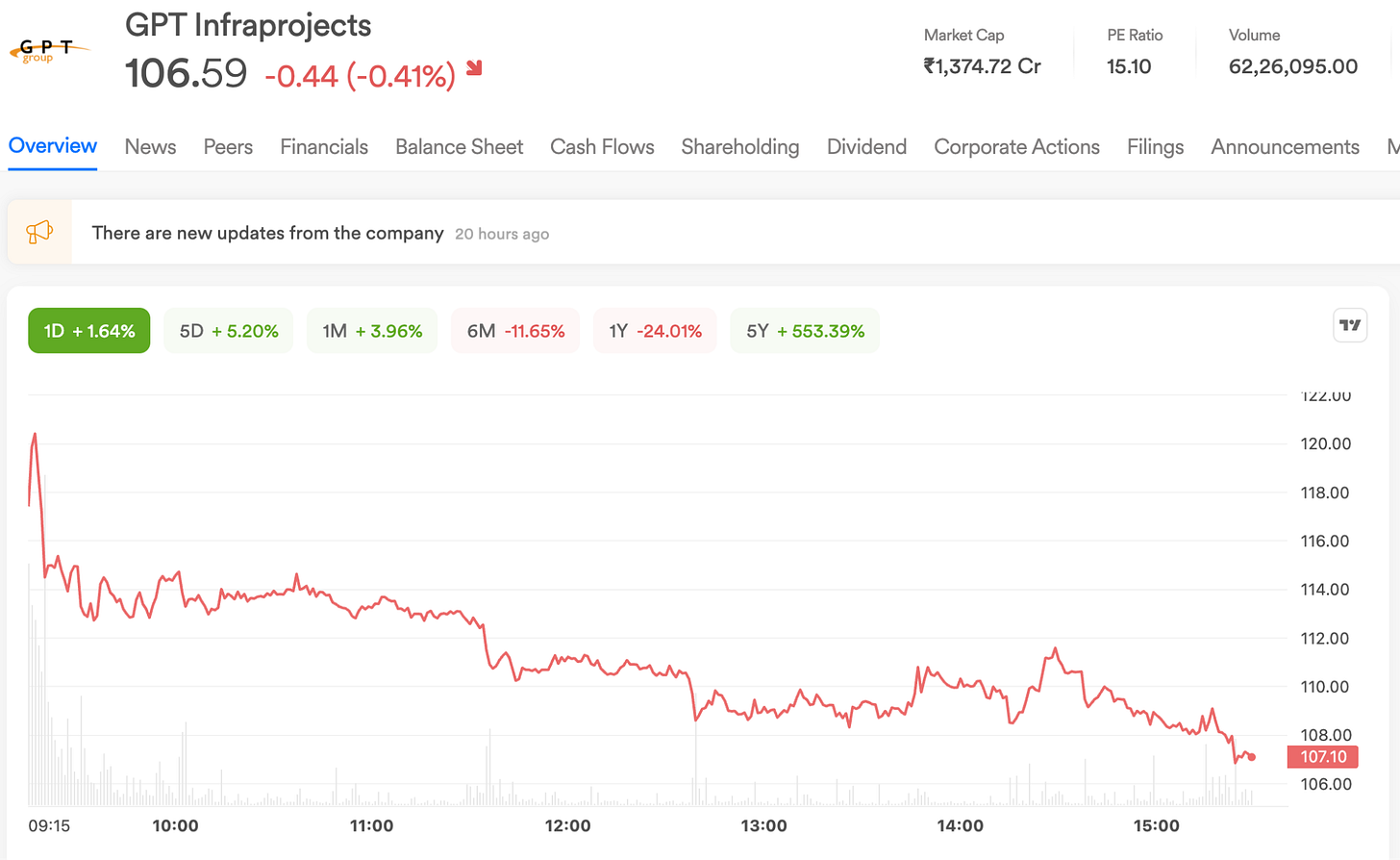This screenshot has height=860, width=1400.
Task: Select the 1M +3.96% range button
Action: 372,331
